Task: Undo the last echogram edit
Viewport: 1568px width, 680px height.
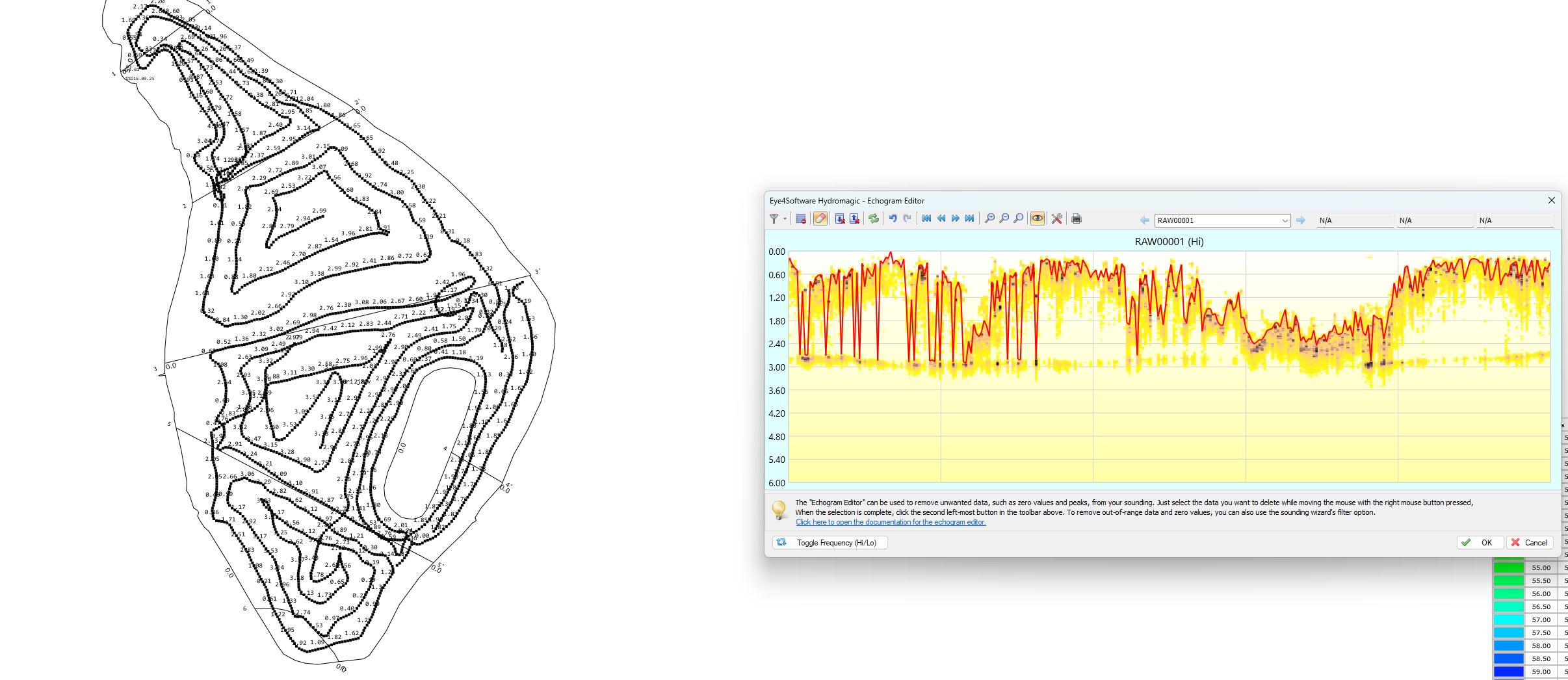Action: click(x=893, y=219)
